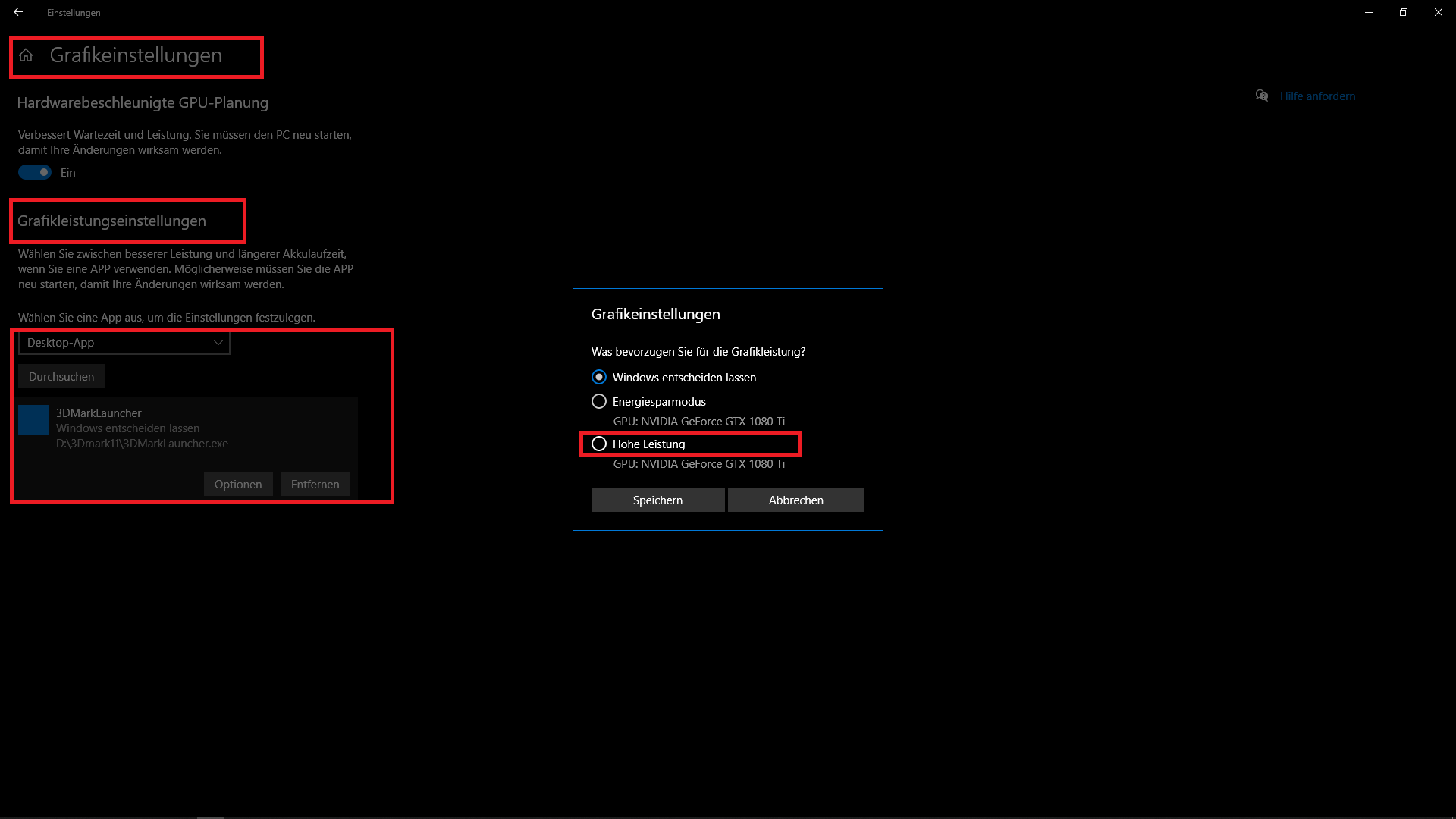Click the back arrow icon
The width and height of the screenshot is (1456, 819).
coord(18,12)
